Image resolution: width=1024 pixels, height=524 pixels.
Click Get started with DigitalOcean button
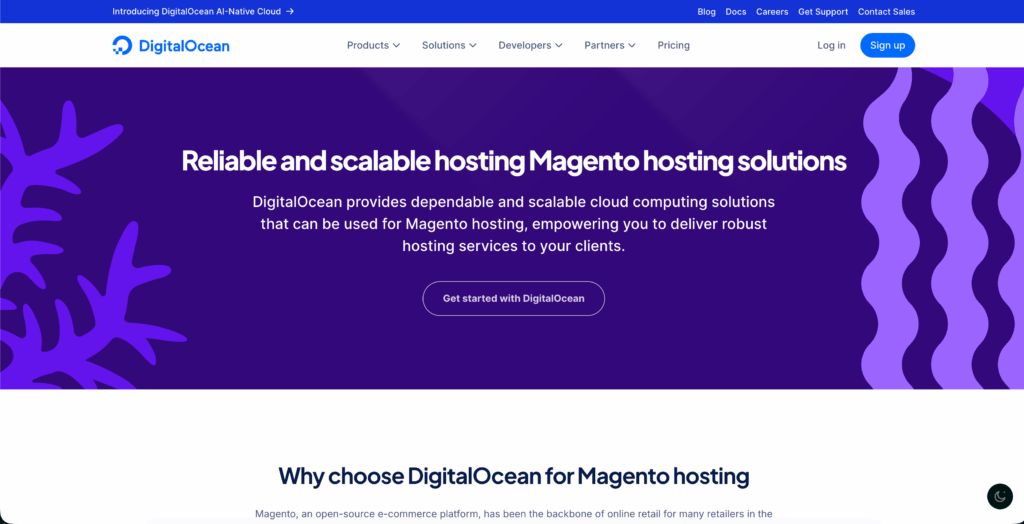pos(513,299)
